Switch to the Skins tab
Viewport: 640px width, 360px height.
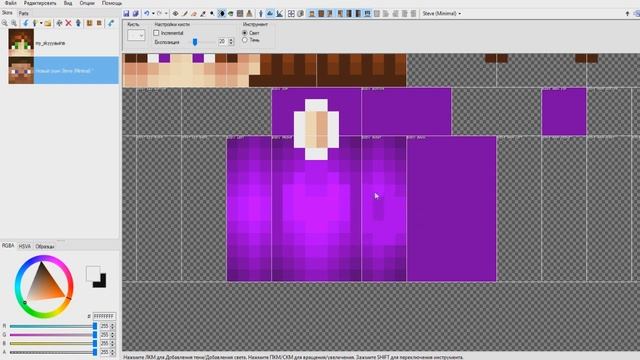pyautogui.click(x=7, y=13)
